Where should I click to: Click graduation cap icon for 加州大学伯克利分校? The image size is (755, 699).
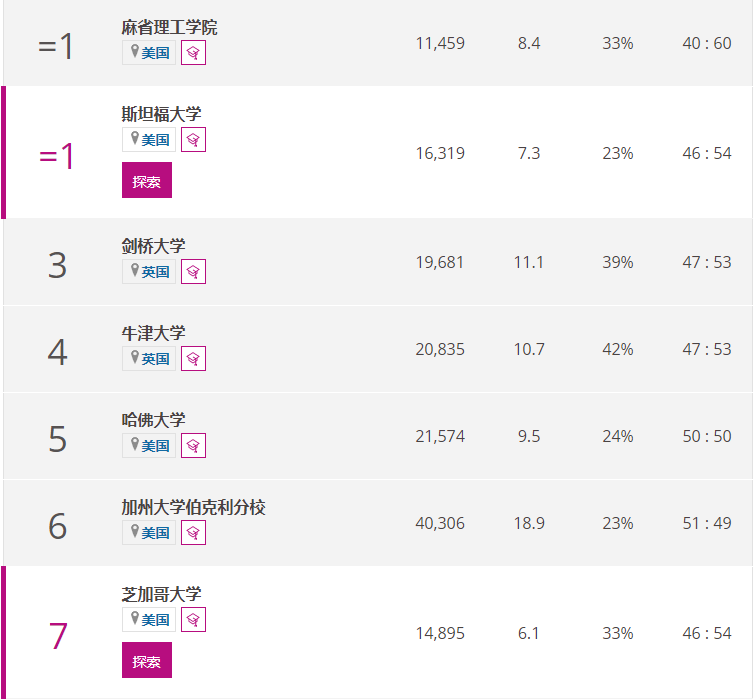[x=193, y=532]
